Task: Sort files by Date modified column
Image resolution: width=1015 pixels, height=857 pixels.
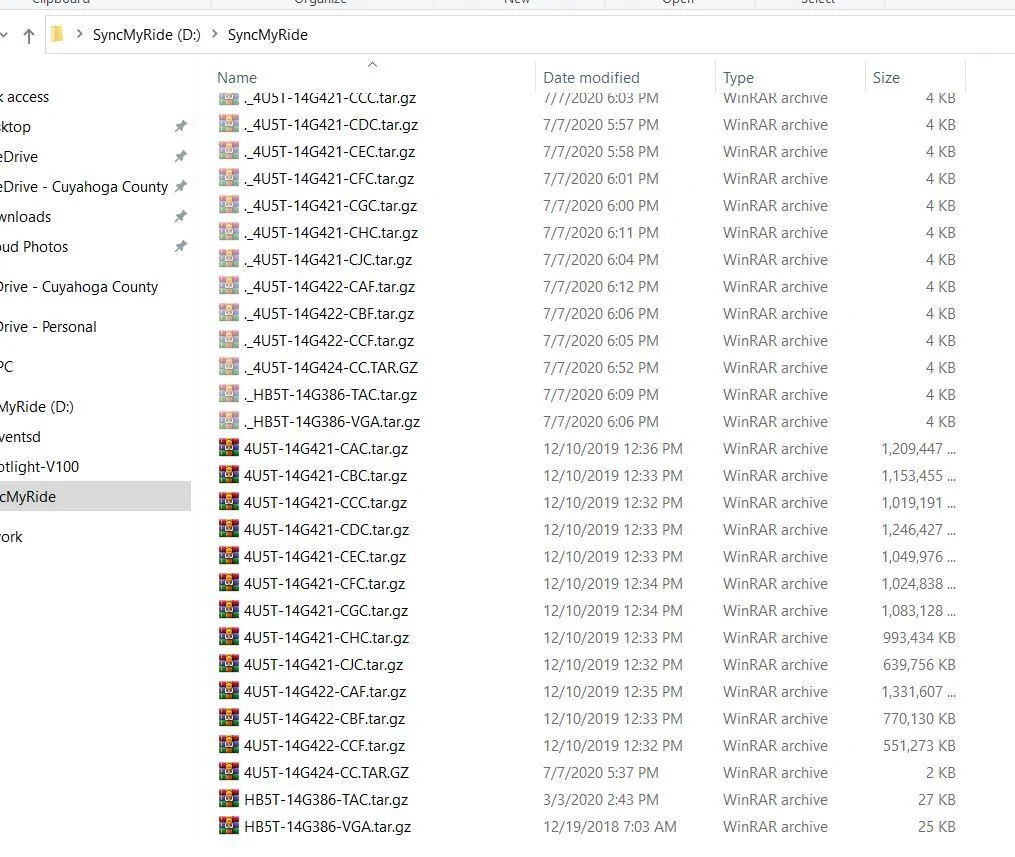Action: [591, 78]
